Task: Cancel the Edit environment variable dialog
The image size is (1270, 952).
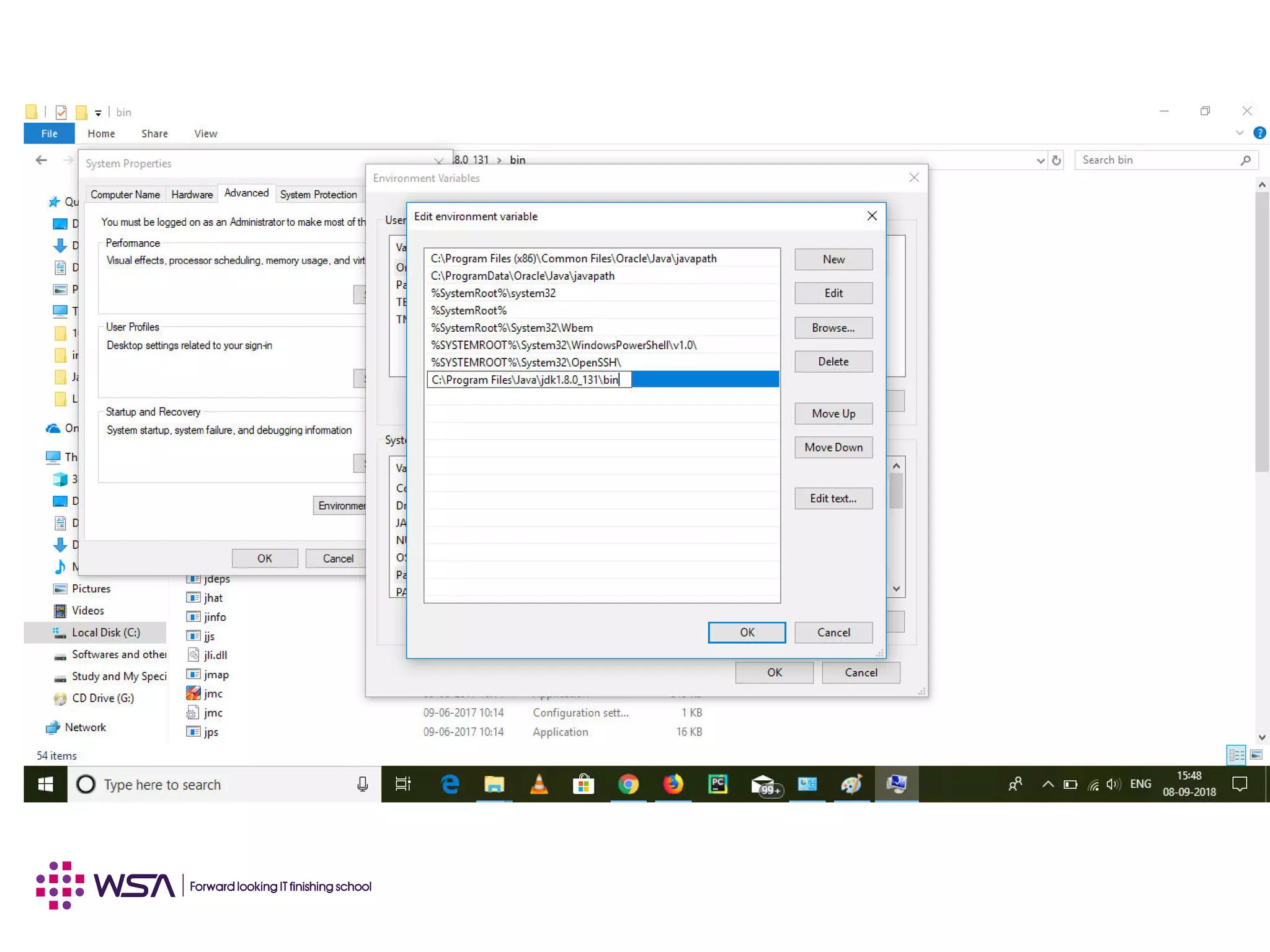Action: click(833, 632)
